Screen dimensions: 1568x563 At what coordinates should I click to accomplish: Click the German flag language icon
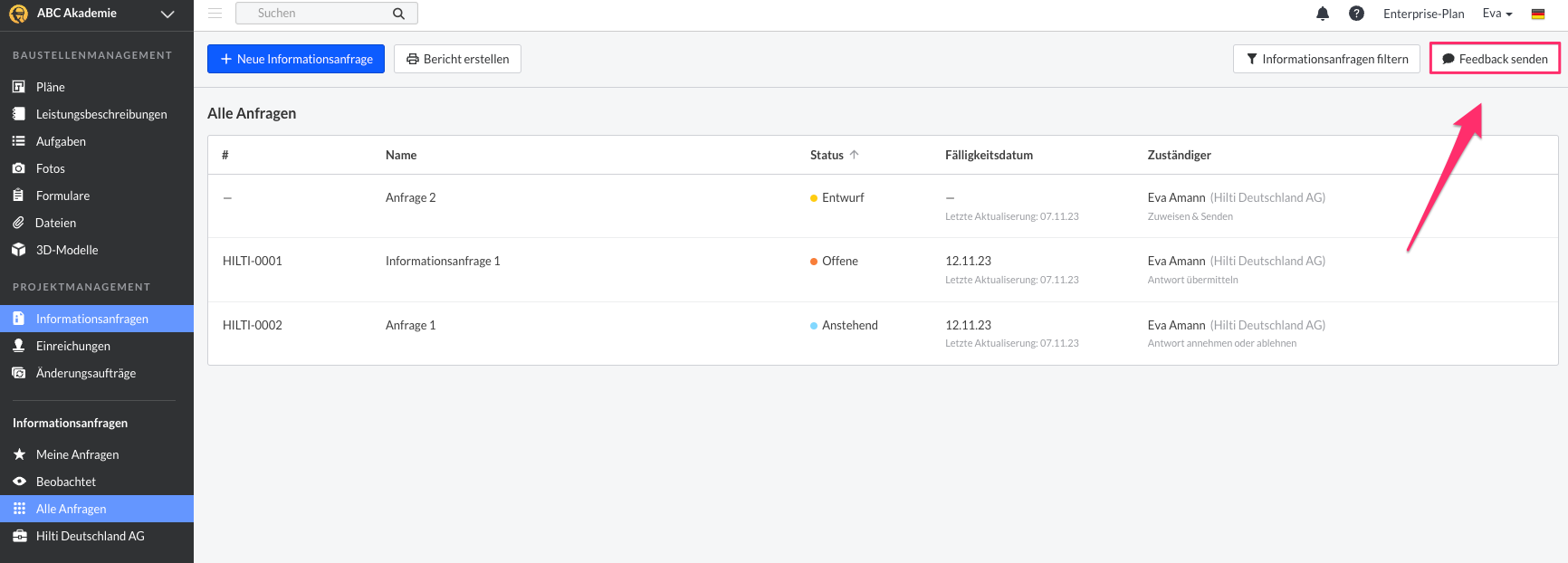(1538, 14)
